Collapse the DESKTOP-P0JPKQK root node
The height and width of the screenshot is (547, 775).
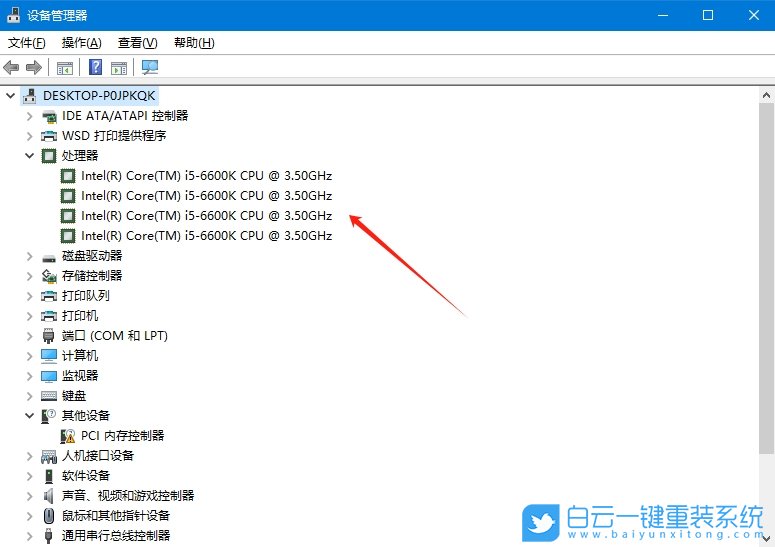[10, 95]
